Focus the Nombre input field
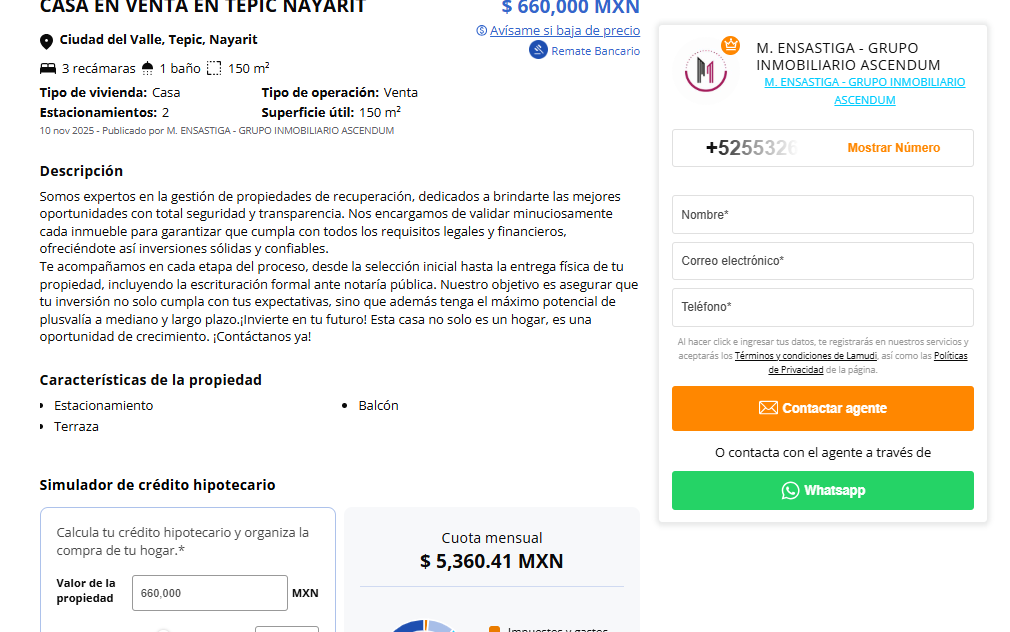 (822, 215)
